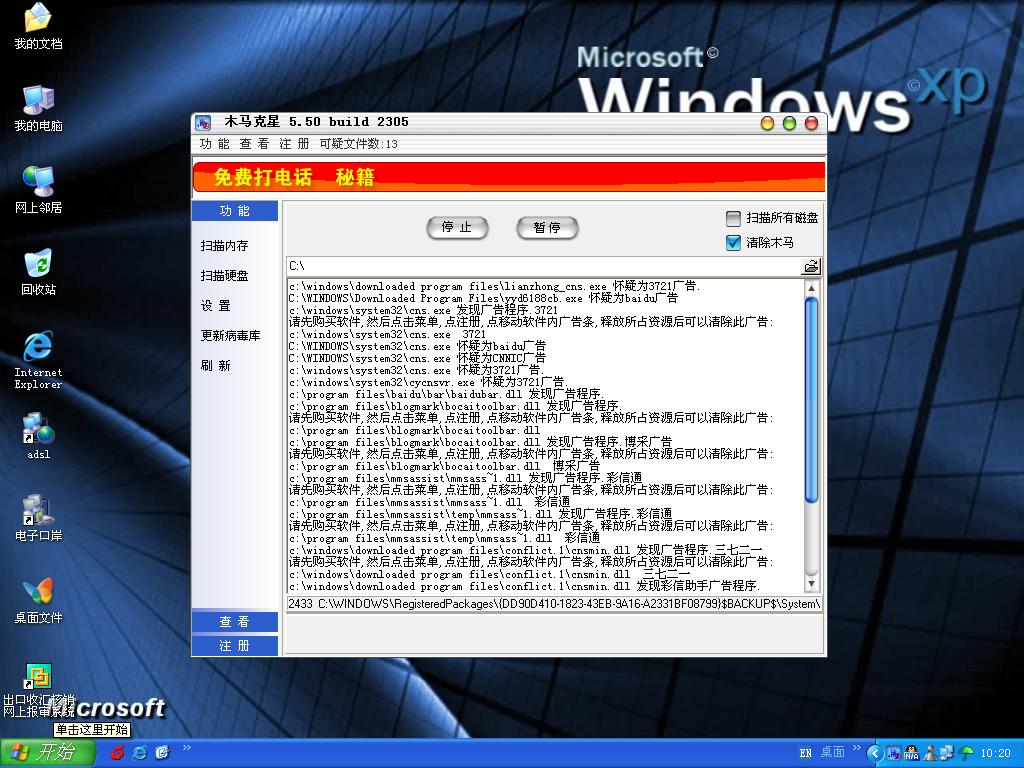
Task: Select the cnsmin.dll 发现彩信助手广告程序 log line
Action: pos(524,586)
